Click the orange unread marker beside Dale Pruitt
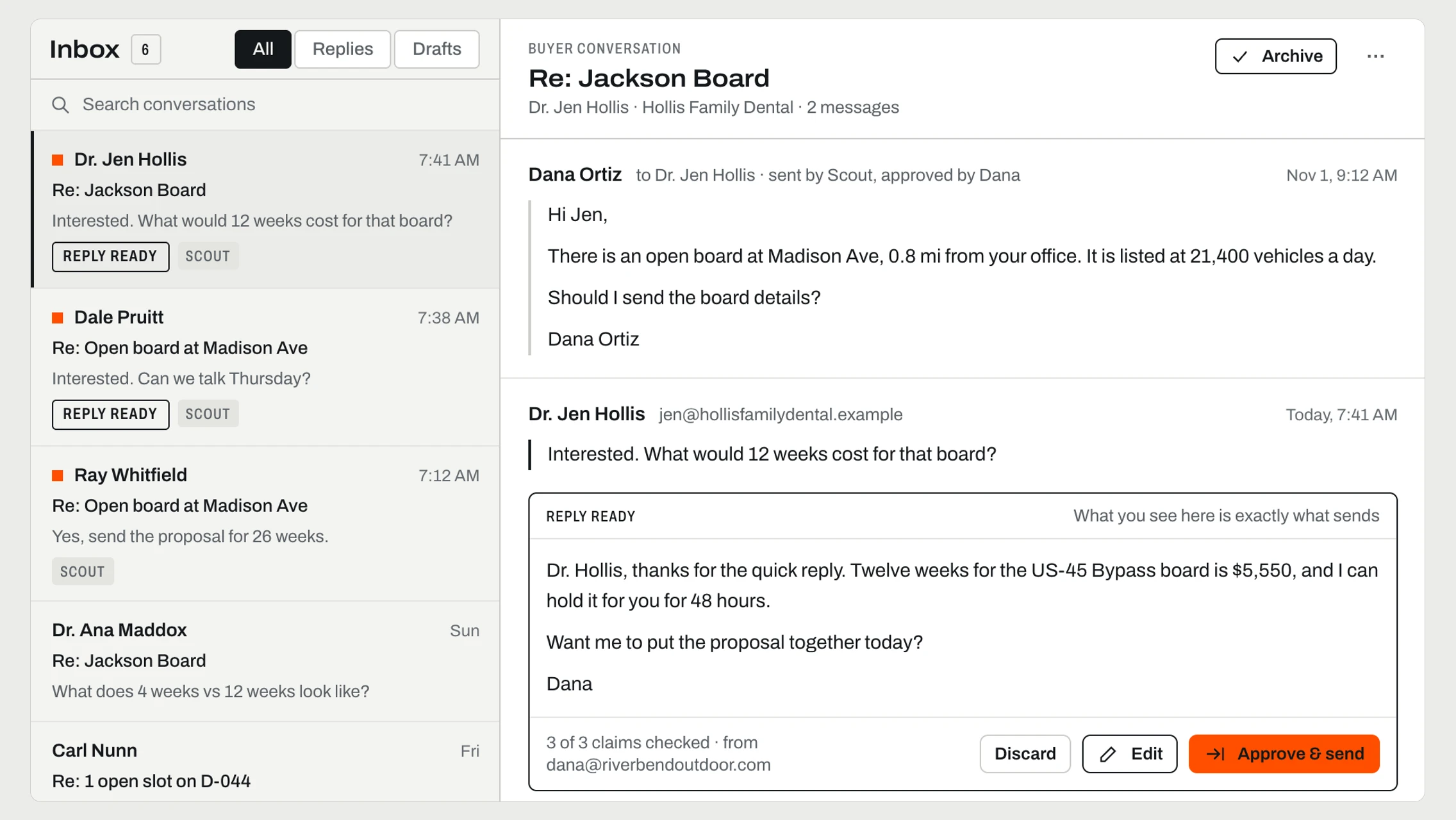 [x=58, y=317]
